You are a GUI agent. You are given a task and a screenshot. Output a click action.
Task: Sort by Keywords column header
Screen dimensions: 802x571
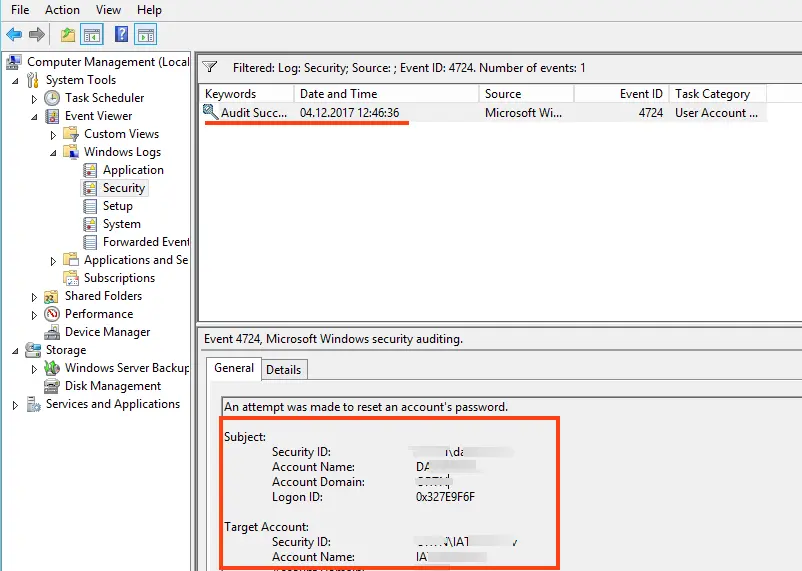click(246, 94)
